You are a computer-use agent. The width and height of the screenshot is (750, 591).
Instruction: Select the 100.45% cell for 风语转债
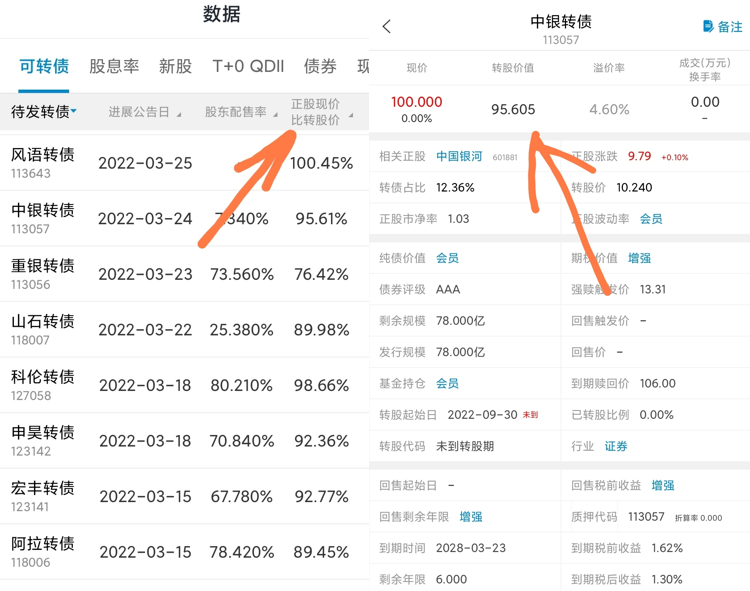coord(321,163)
